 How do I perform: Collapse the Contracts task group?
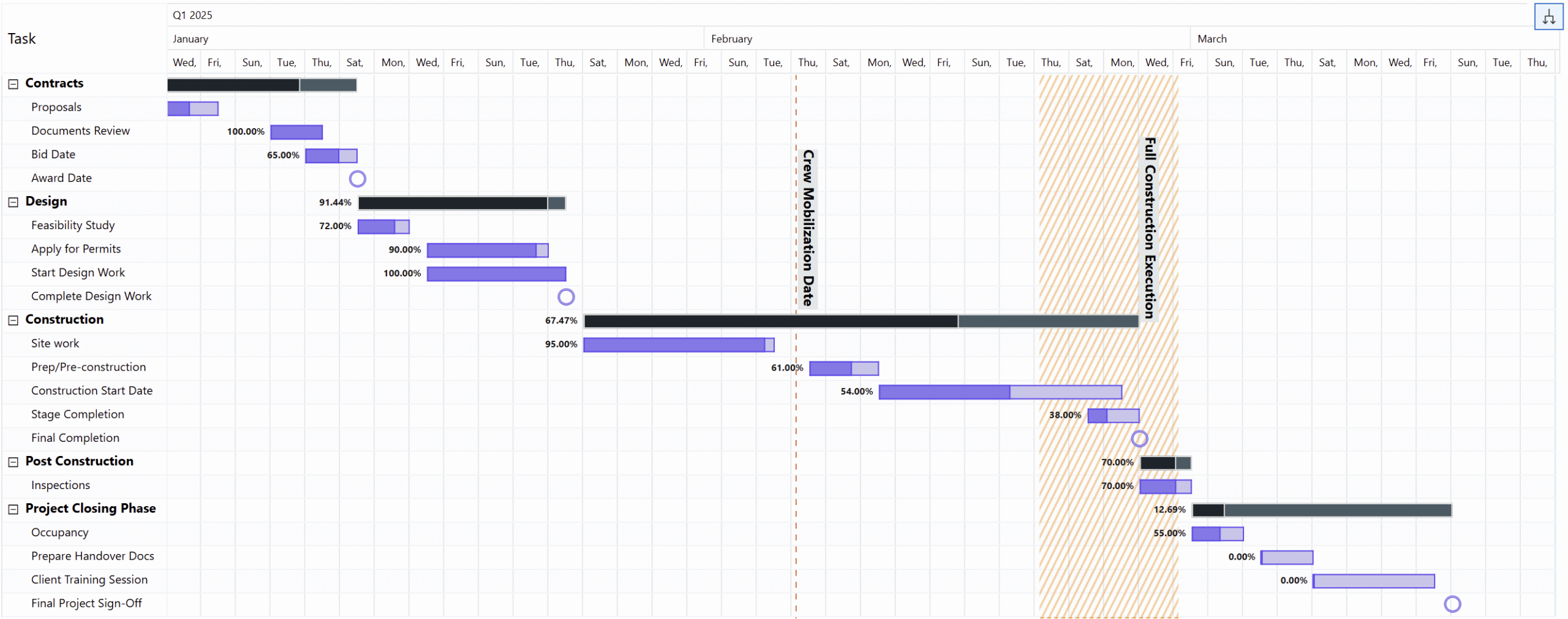(13, 84)
